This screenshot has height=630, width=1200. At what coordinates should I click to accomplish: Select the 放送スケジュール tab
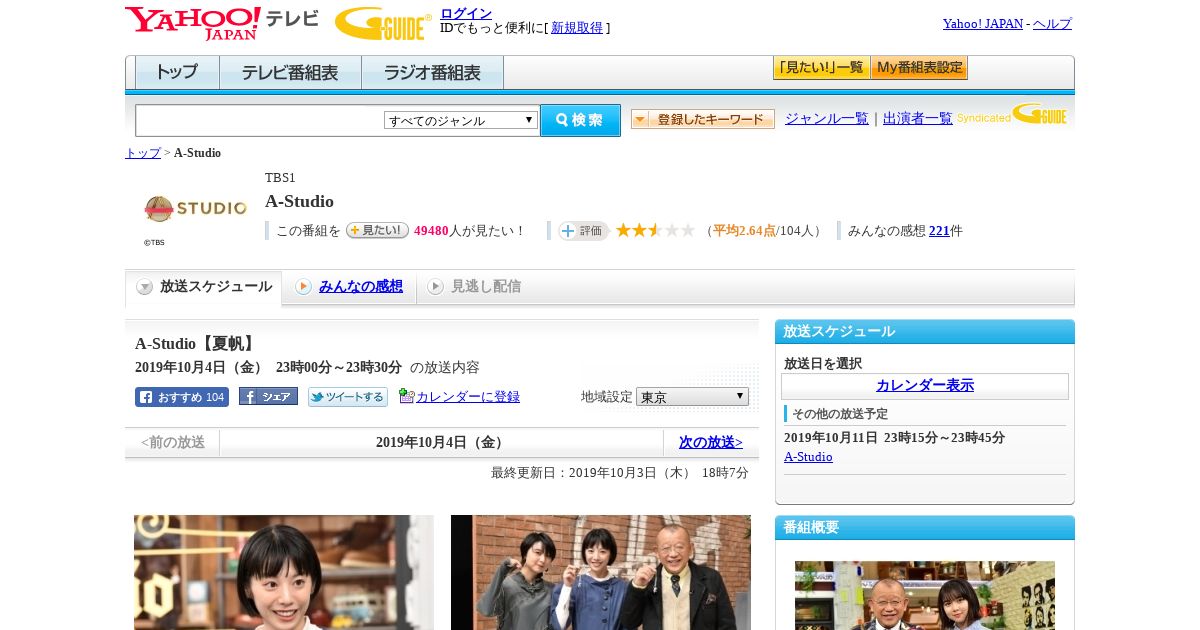[204, 287]
